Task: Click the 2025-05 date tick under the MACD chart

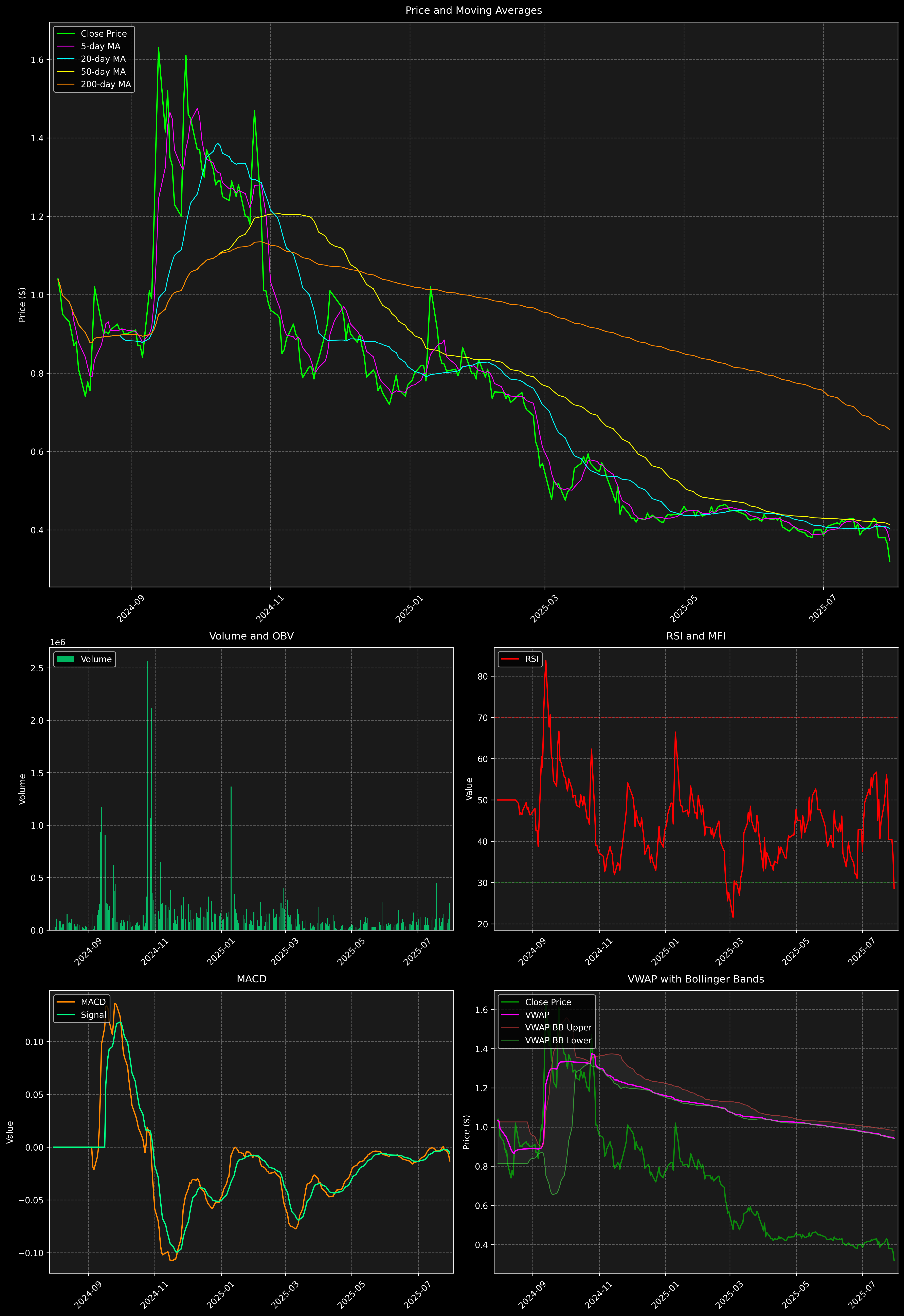Action: click(x=351, y=1295)
